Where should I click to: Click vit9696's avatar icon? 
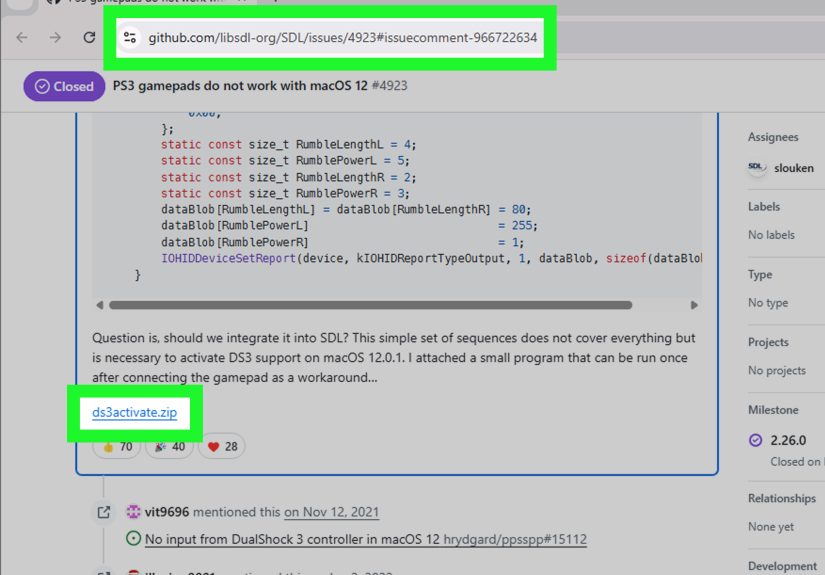(x=134, y=512)
